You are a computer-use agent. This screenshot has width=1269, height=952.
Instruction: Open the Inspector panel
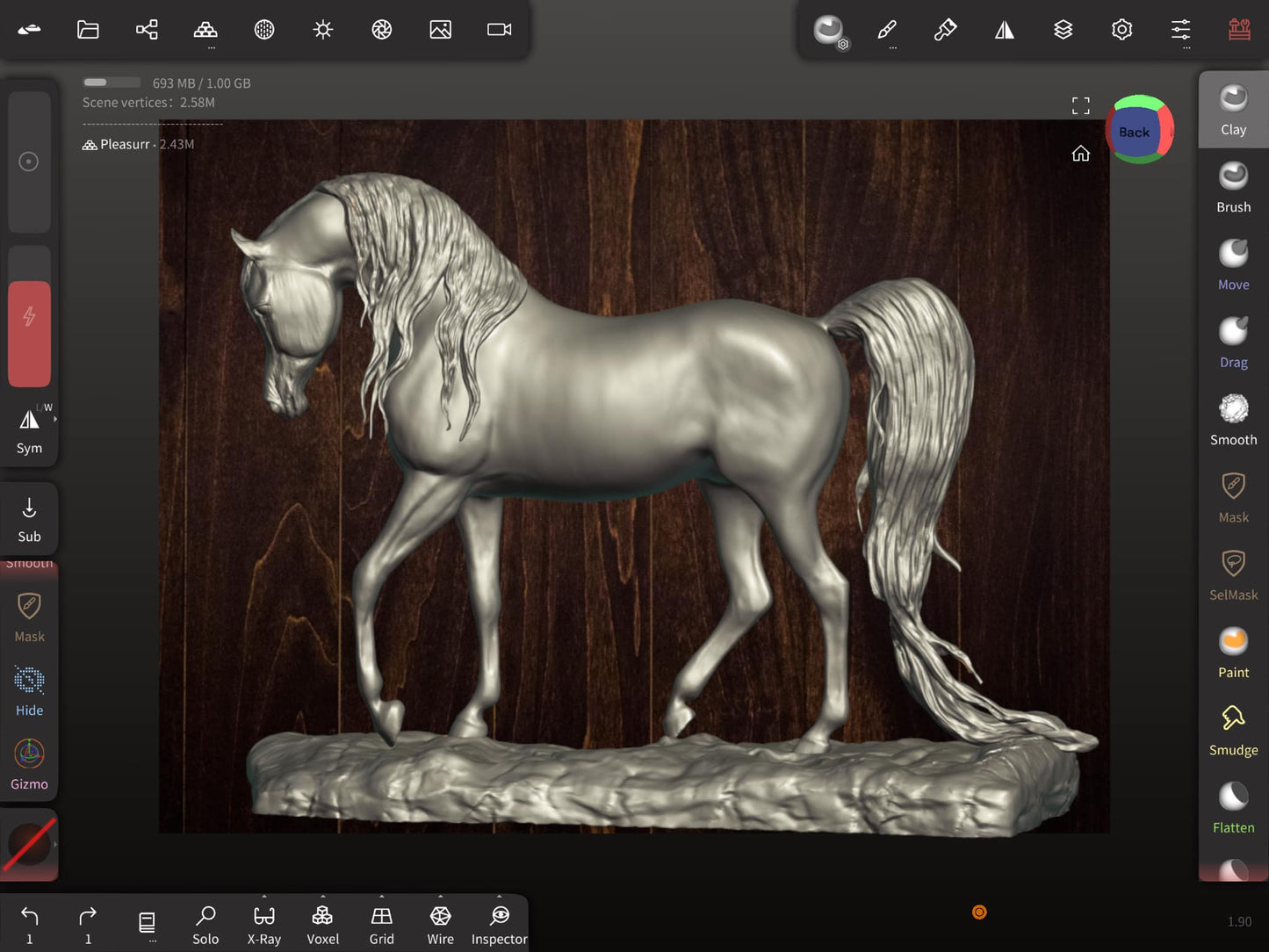(499, 925)
